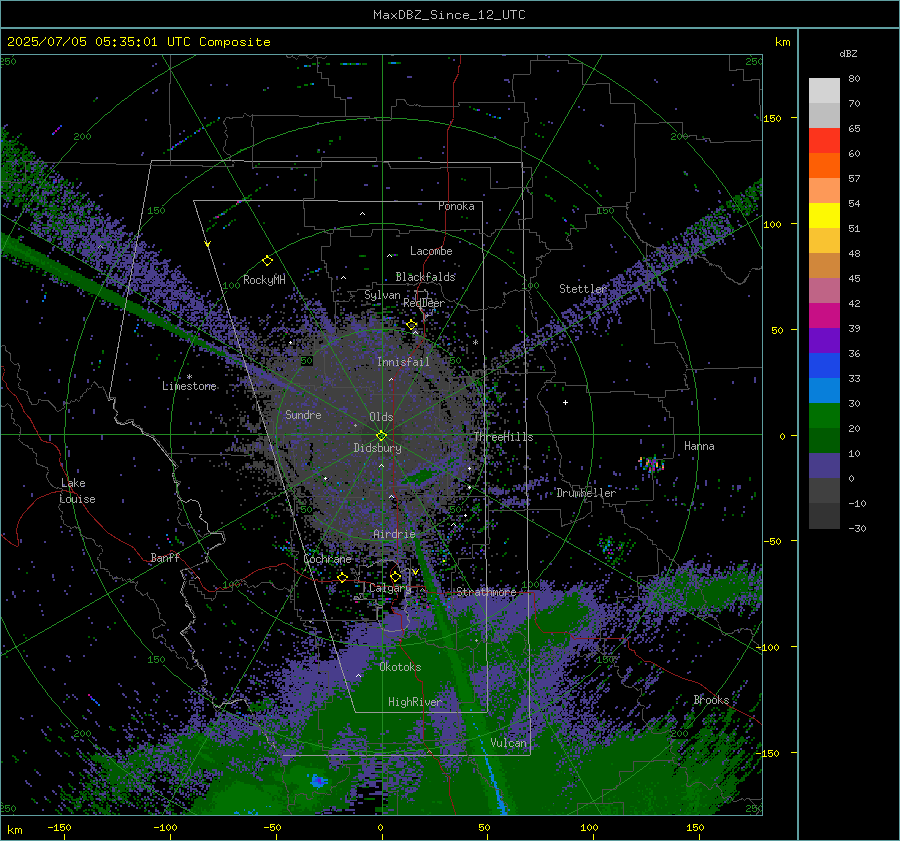Click the royal blue 36-33 dBZ swatch

[x=824, y=366]
